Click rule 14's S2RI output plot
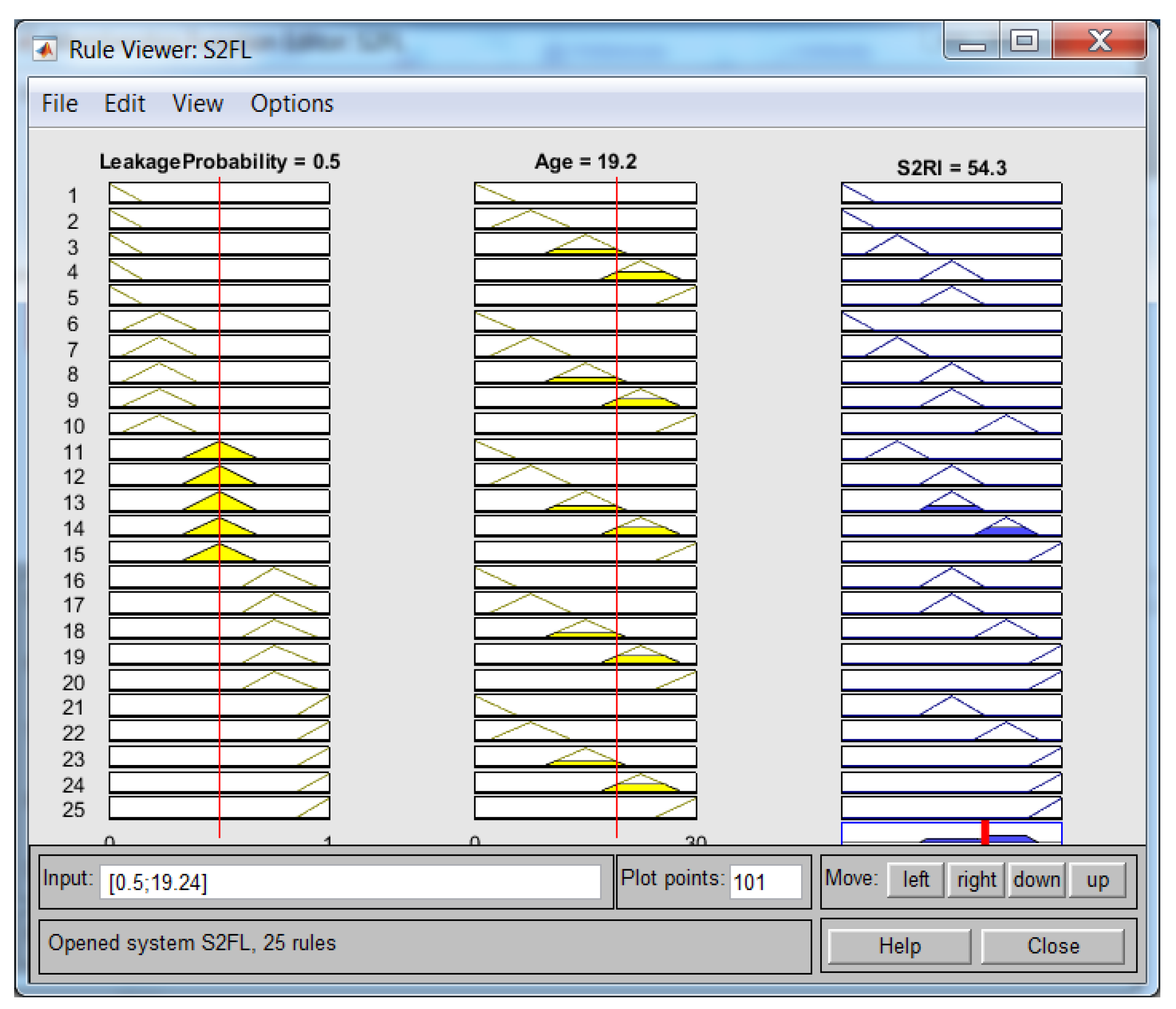The image size is (1176, 1009). click(951, 527)
